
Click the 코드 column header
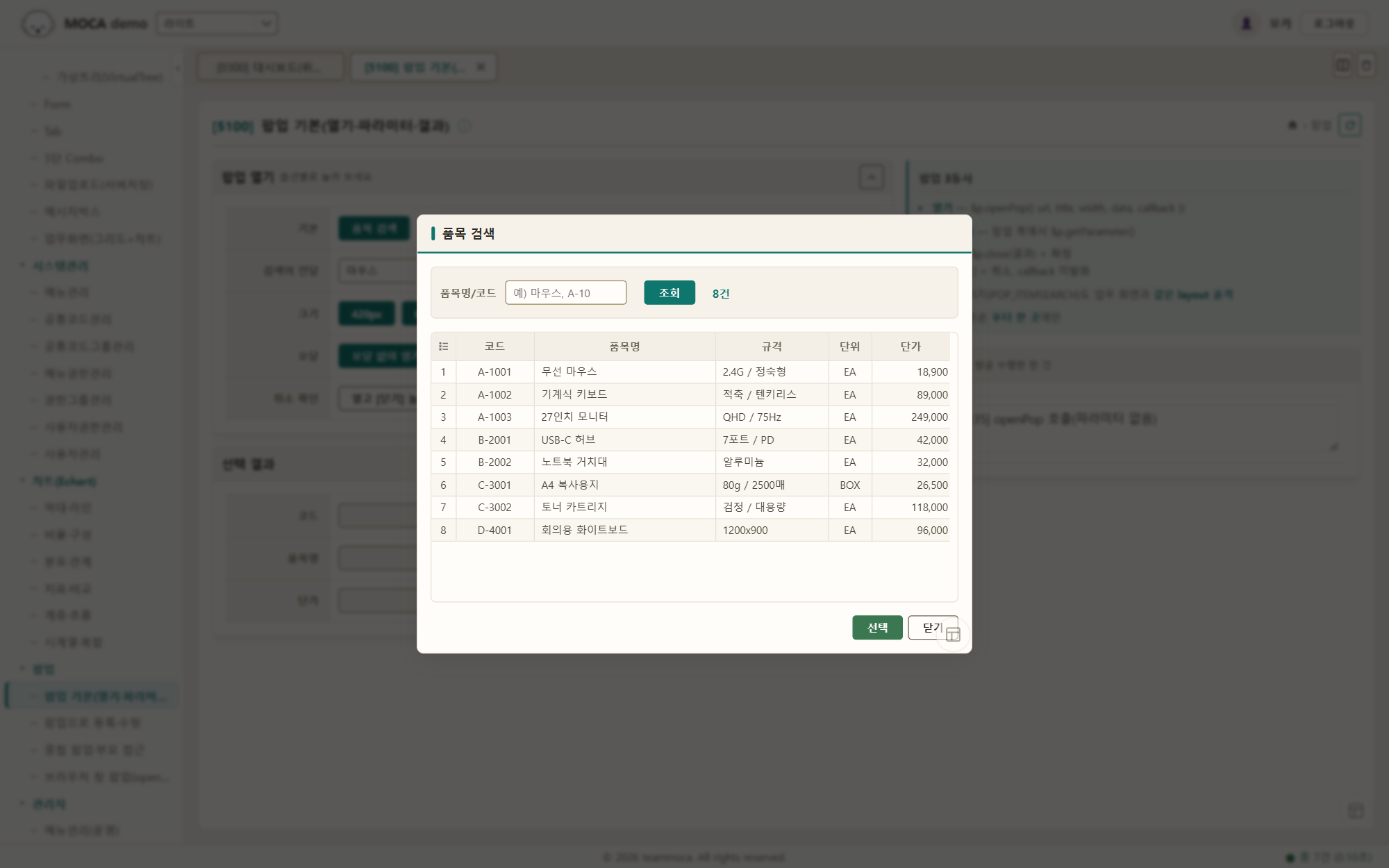(x=494, y=347)
